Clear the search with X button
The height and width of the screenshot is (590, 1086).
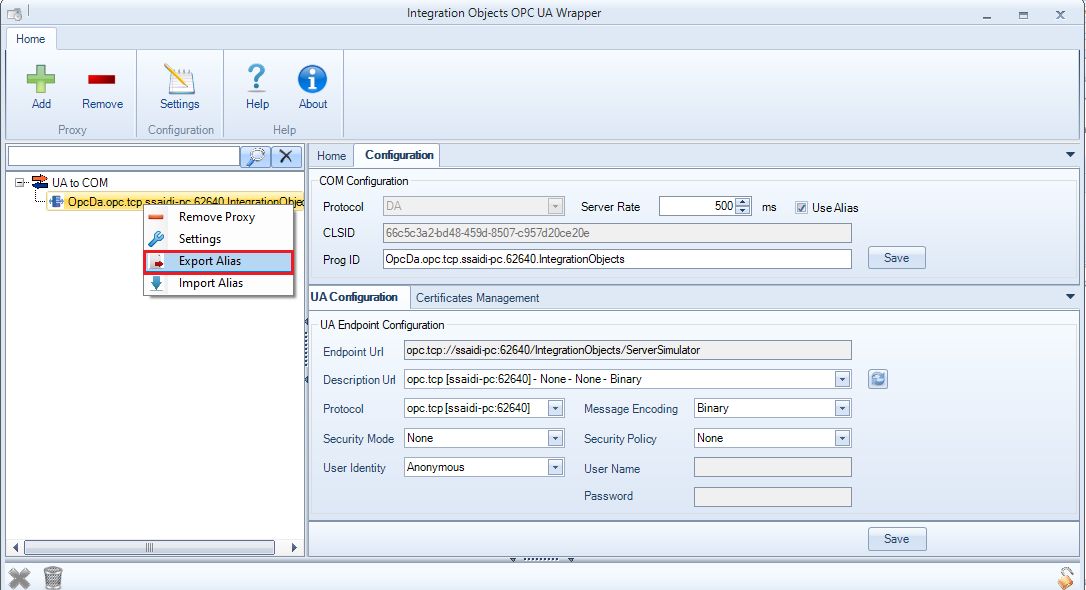pos(286,157)
